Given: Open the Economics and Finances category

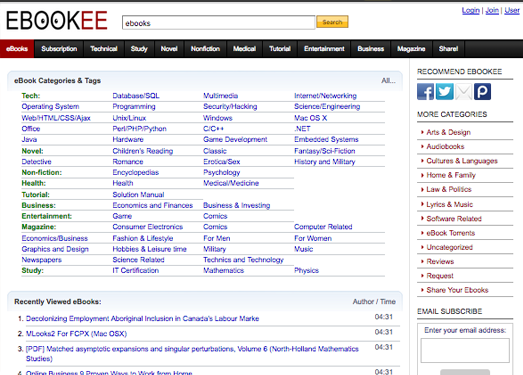Looking at the screenshot, I should point(152,206).
